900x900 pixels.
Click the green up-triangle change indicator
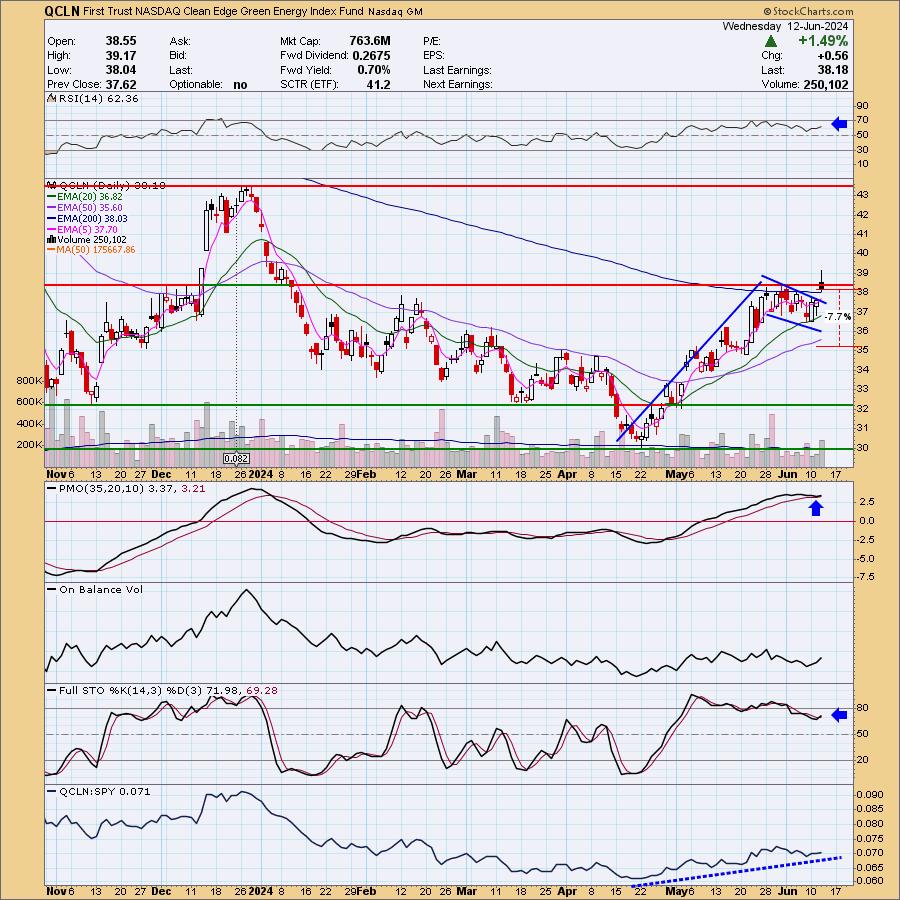[x=771, y=41]
